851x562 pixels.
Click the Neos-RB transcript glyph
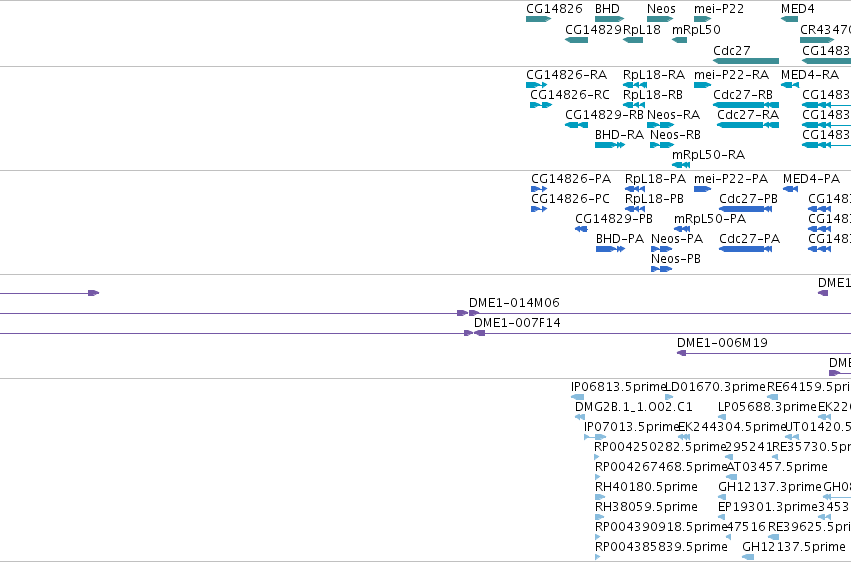(662, 145)
